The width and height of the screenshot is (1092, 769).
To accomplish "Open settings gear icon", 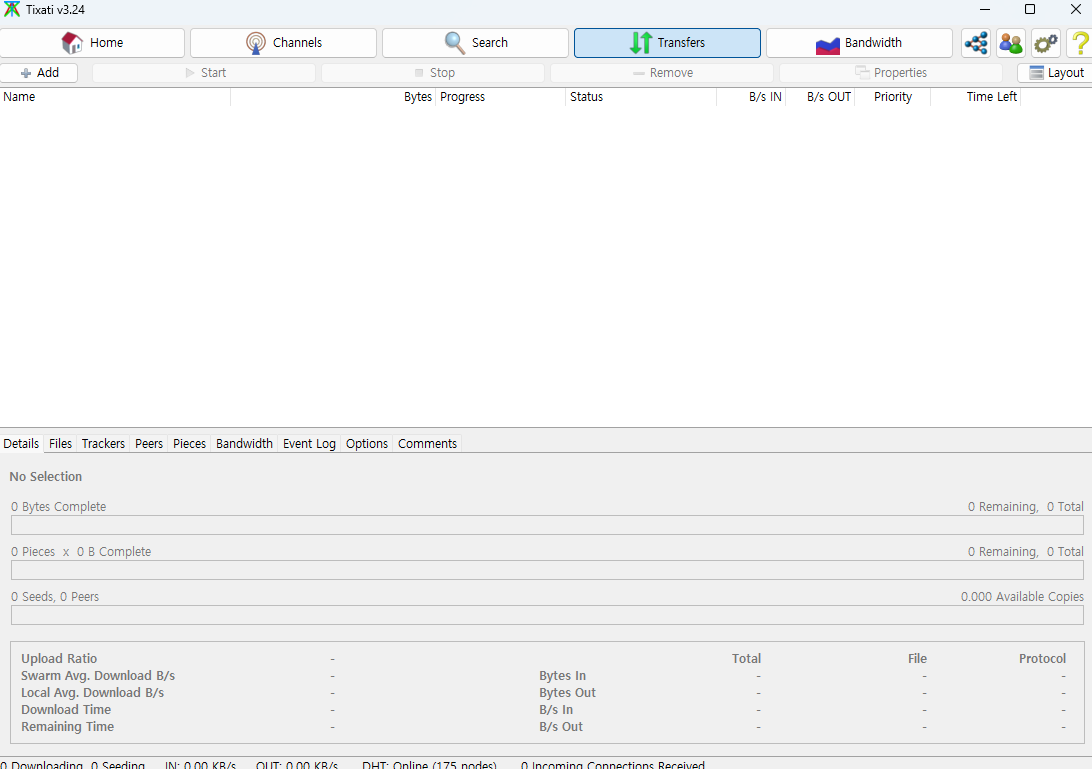I will click(x=1045, y=42).
